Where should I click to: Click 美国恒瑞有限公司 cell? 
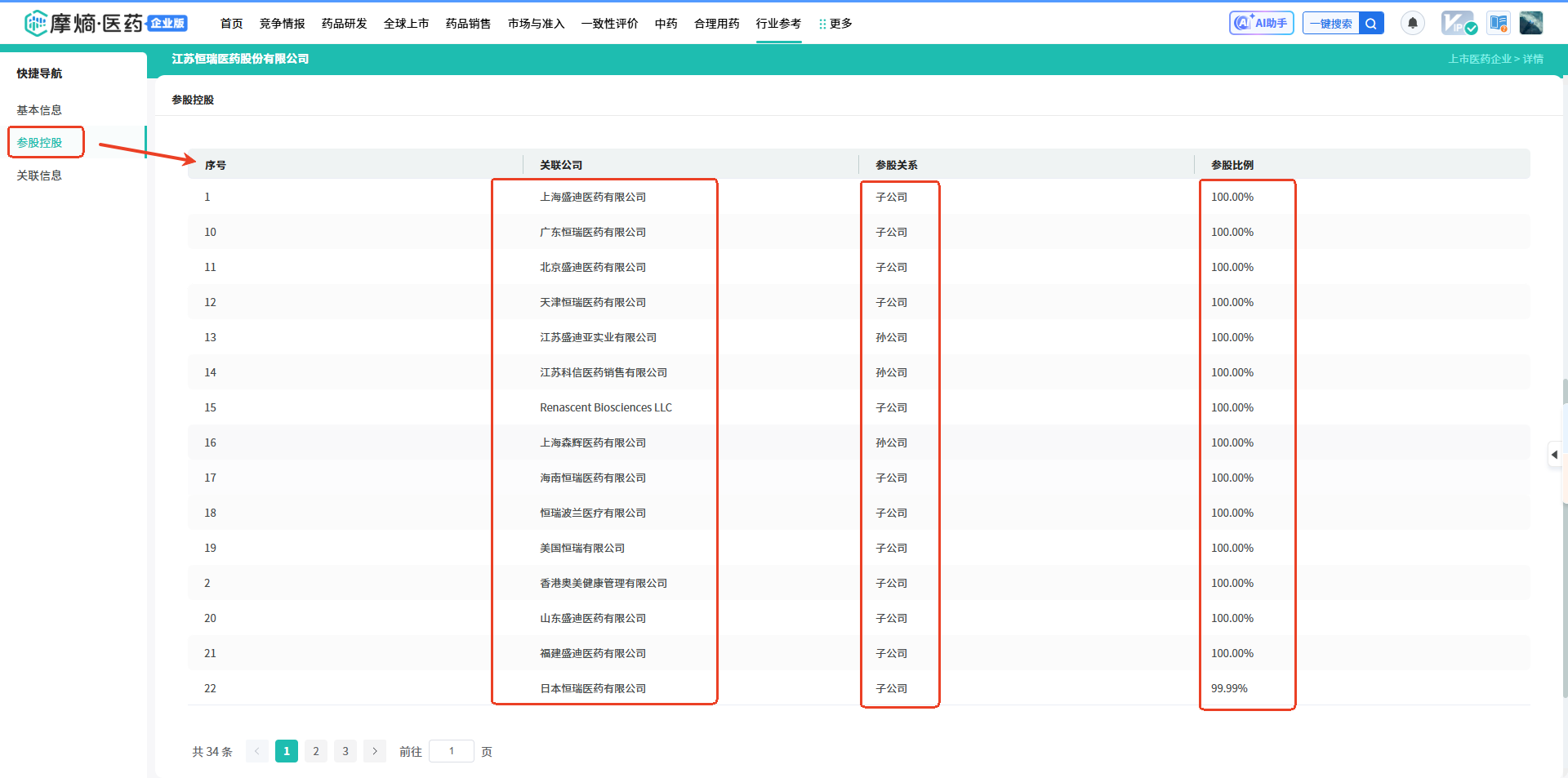[582, 548]
